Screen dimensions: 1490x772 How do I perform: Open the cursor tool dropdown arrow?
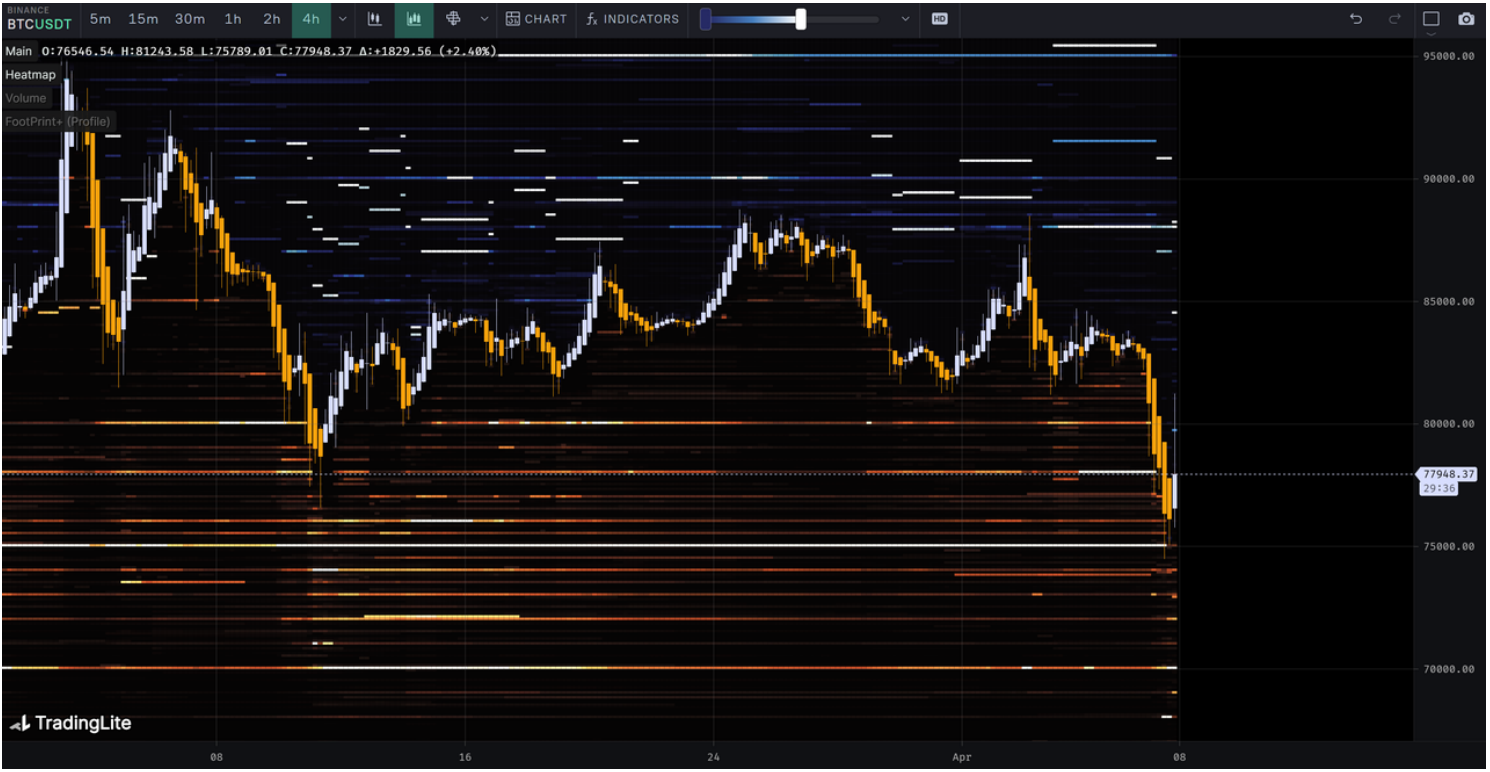(x=485, y=19)
